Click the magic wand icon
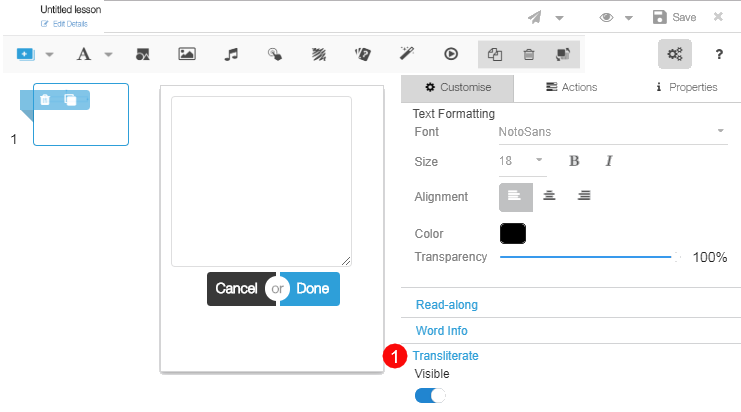Screen dimensions: 741x412 pyautogui.click(x=407, y=54)
